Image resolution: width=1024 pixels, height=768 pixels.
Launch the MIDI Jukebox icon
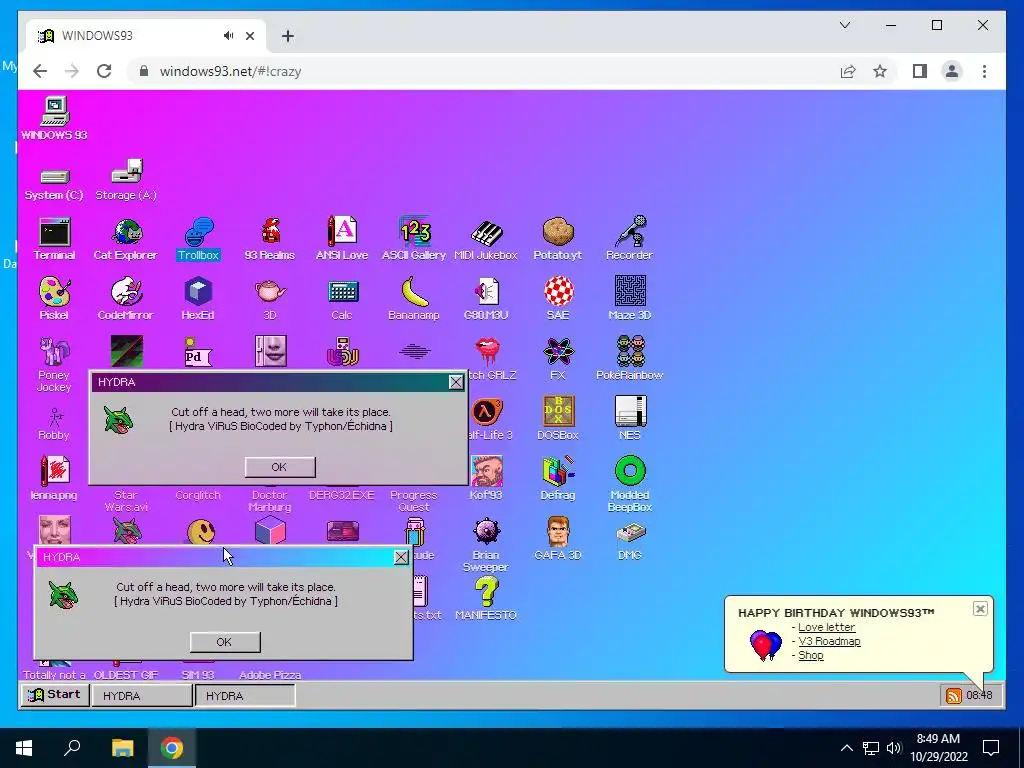coord(485,239)
